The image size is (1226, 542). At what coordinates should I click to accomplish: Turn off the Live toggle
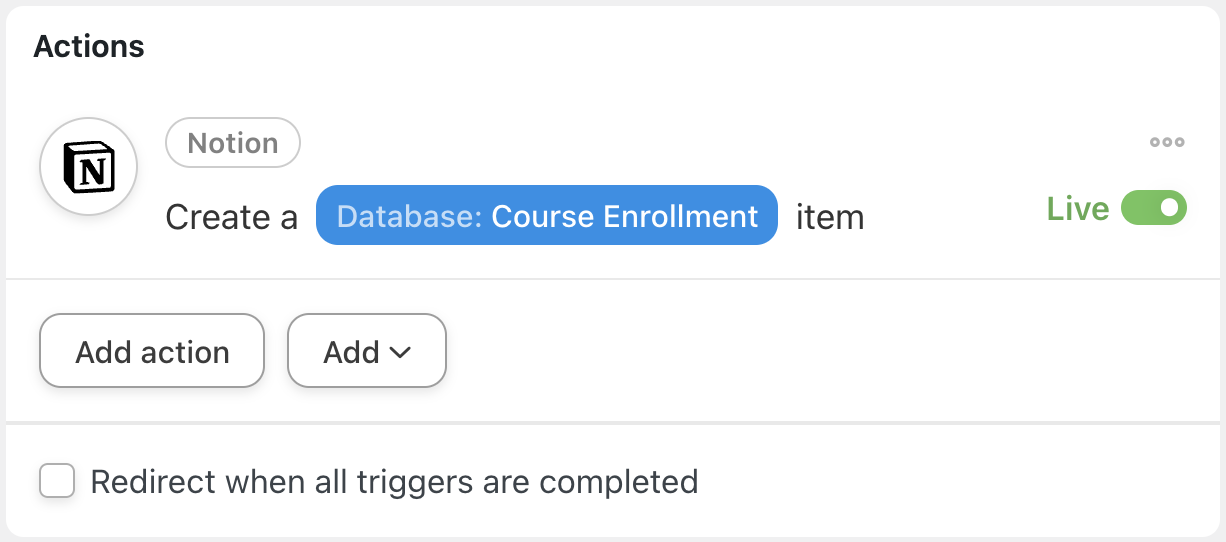pos(1154,209)
